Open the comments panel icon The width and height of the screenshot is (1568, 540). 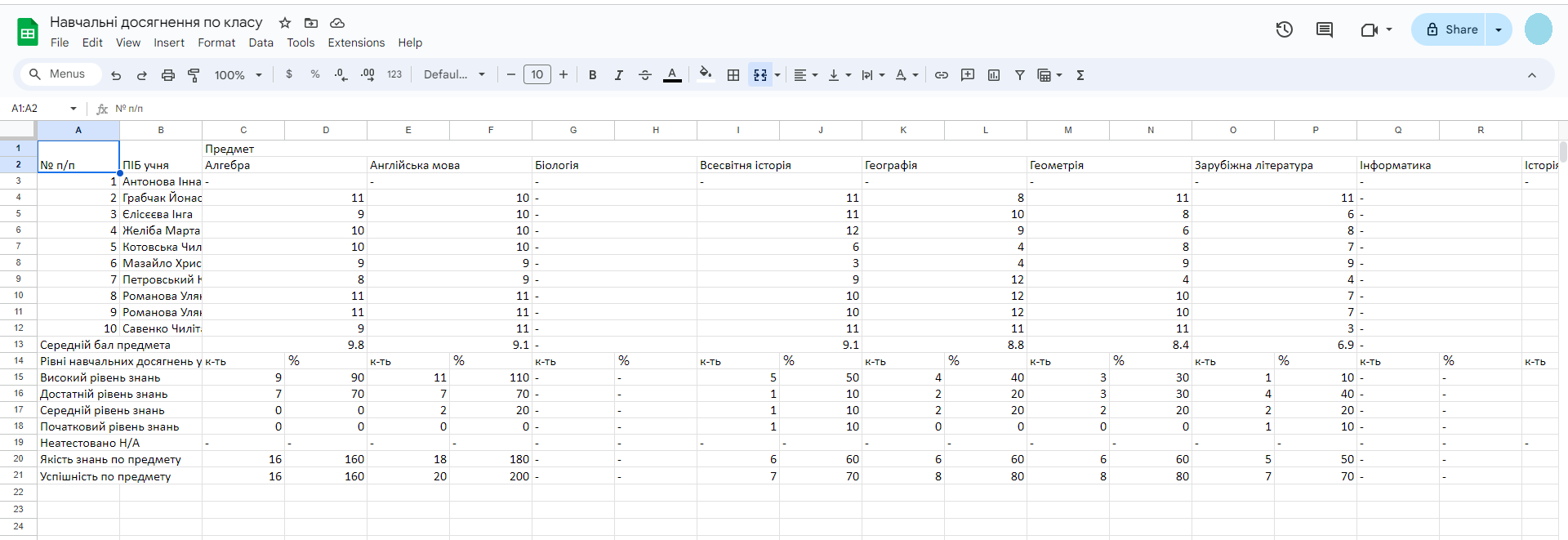click(1325, 30)
